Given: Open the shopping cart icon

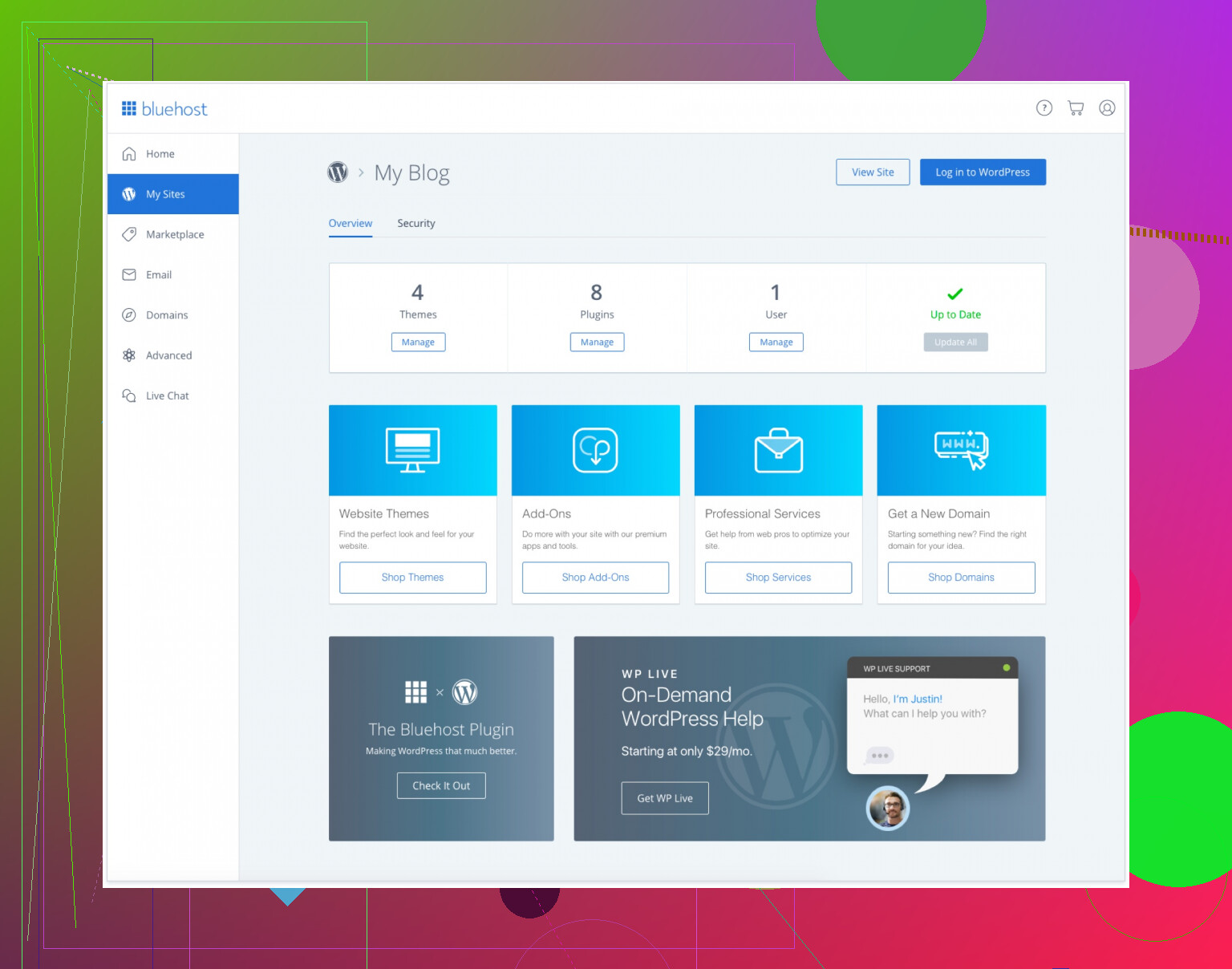Looking at the screenshot, I should [1076, 107].
